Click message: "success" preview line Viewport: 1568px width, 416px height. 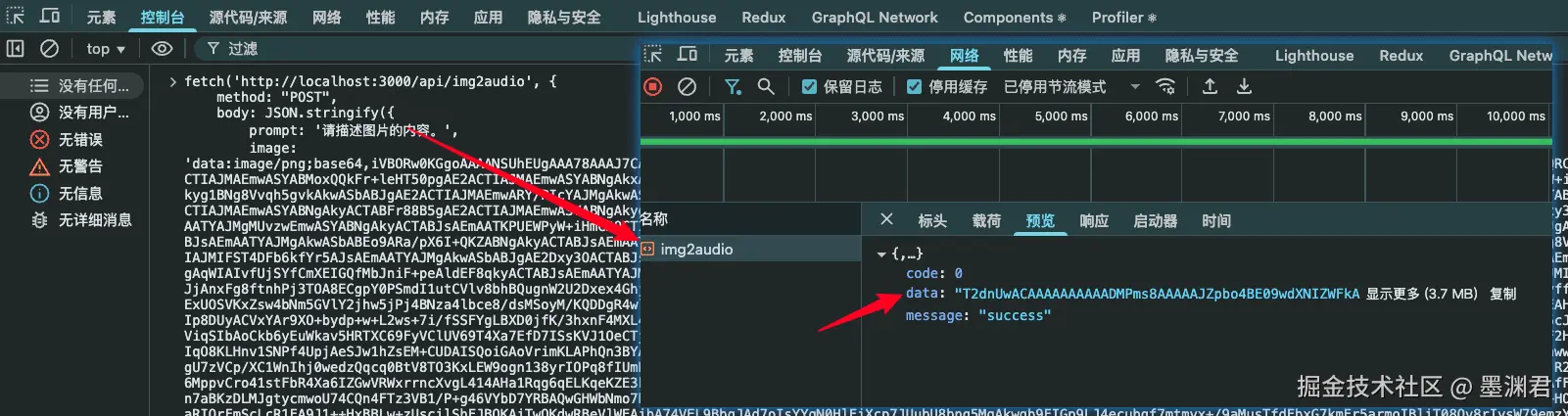[978, 315]
